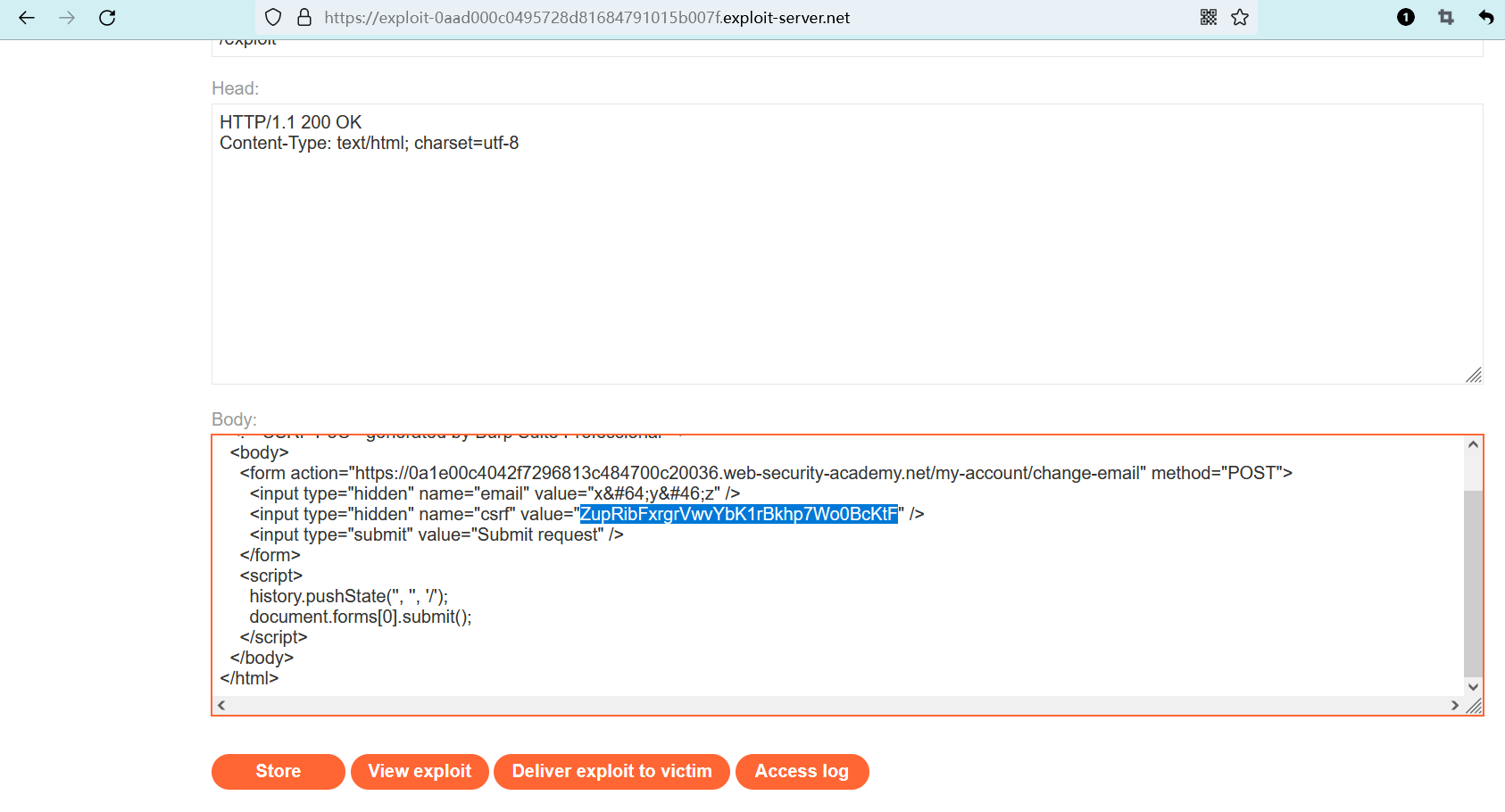Go forward to the next page
This screenshot has width=1505, height=812.
coord(67,18)
